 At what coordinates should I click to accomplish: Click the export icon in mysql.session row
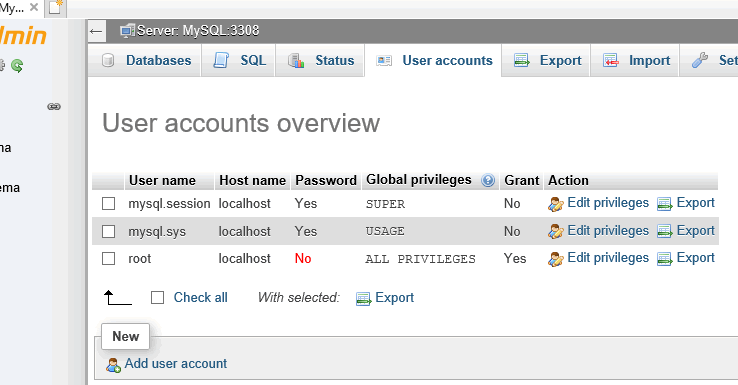tap(665, 204)
